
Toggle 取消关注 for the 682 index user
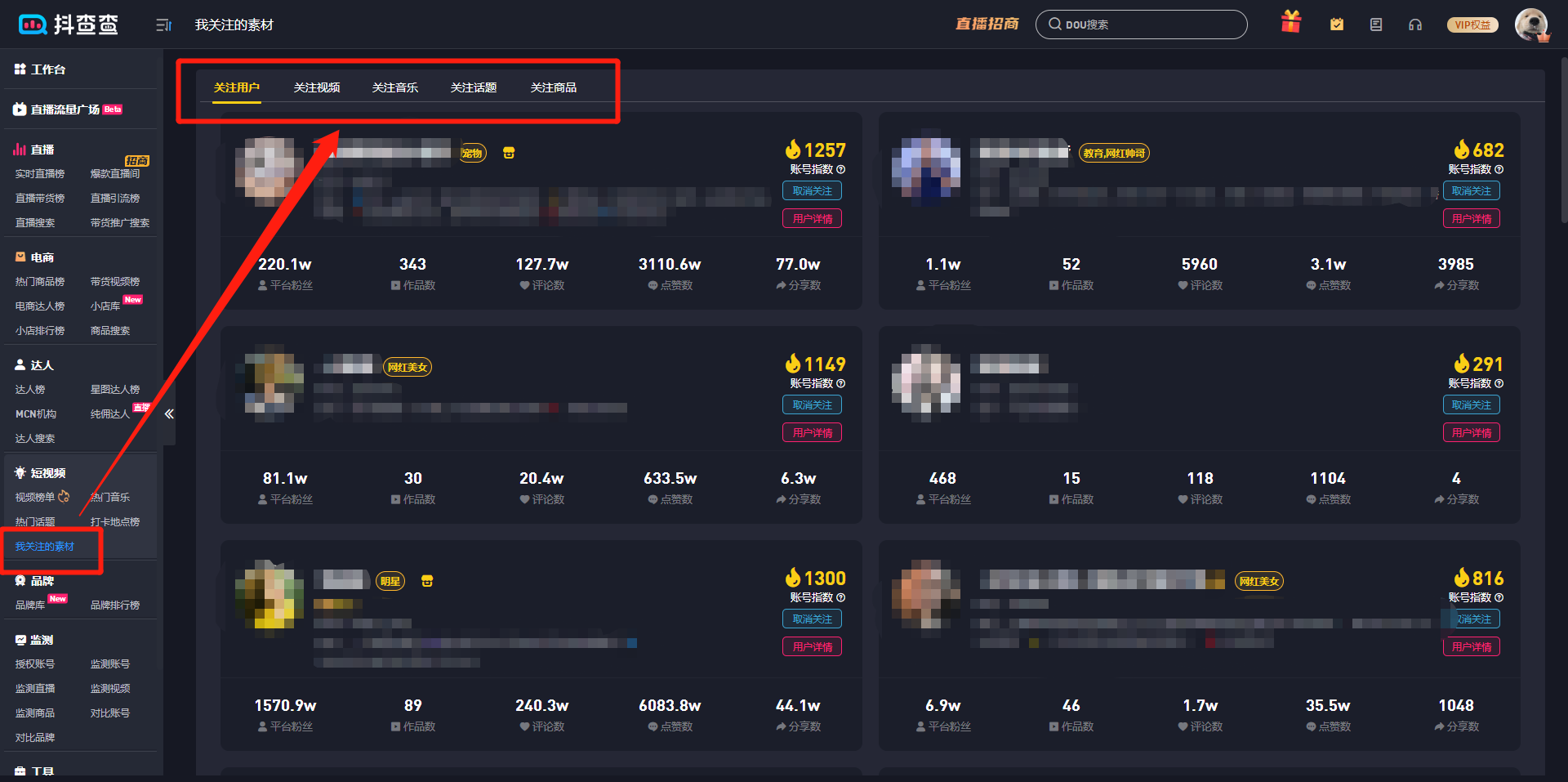point(1471,191)
